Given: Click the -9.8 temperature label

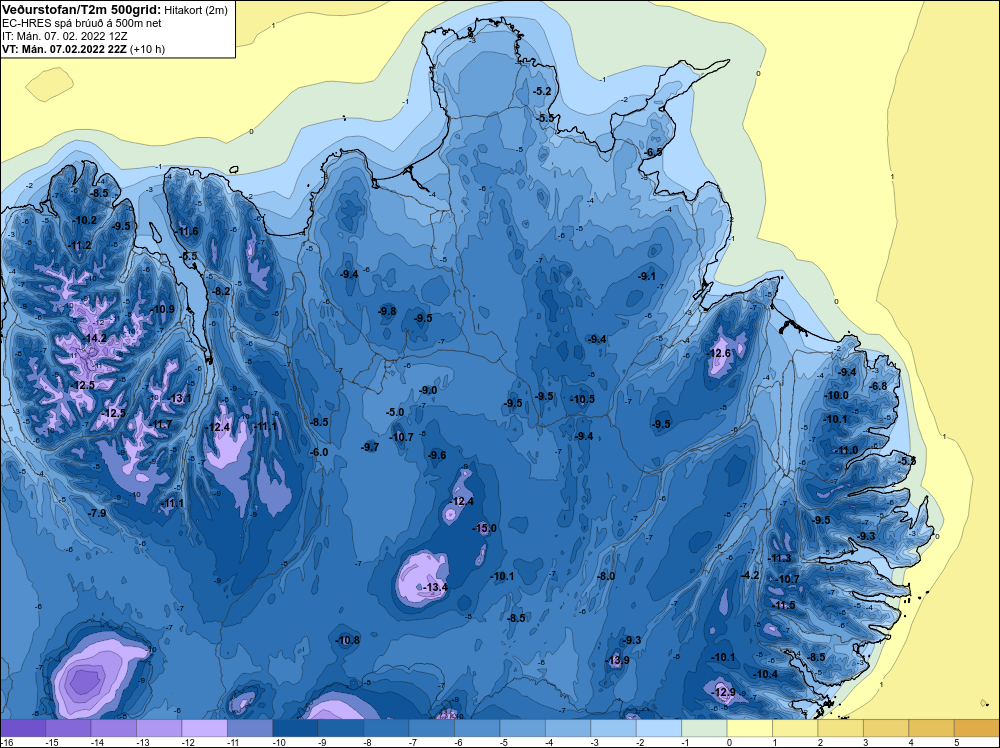Looking at the screenshot, I should [x=387, y=311].
